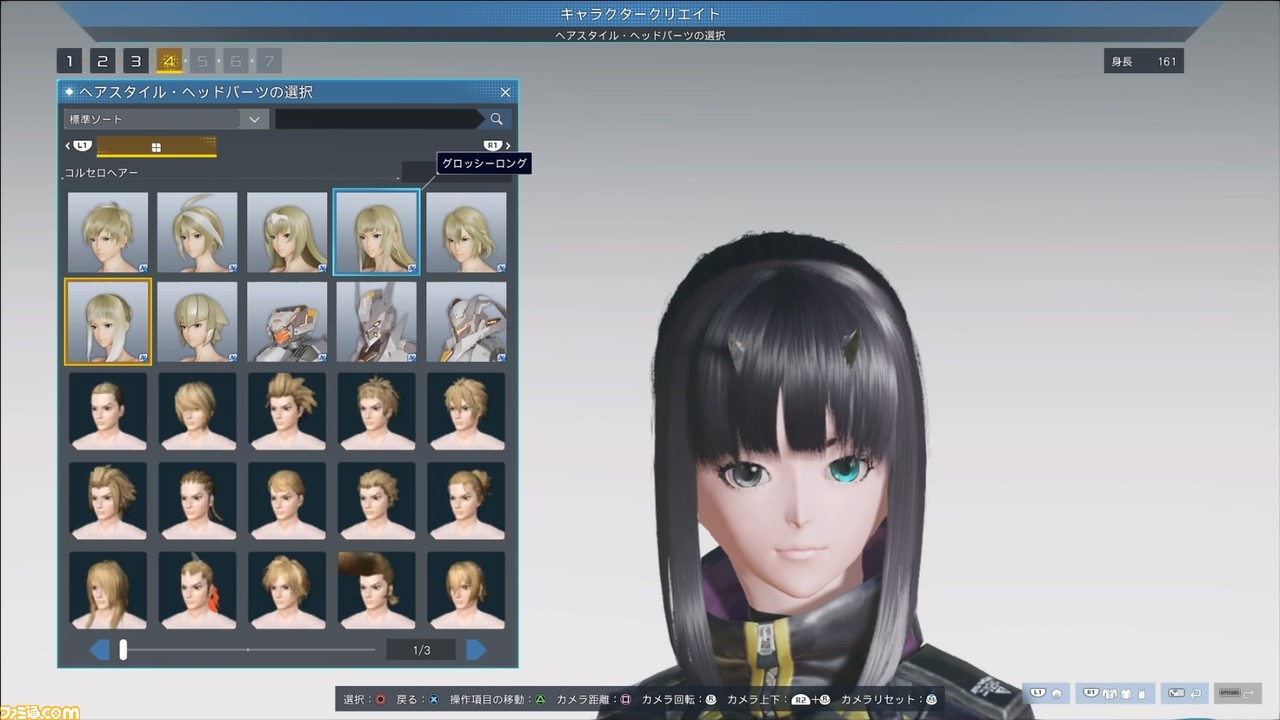Image resolution: width=1280 pixels, height=720 pixels.
Task: Choose the long-haired male hairstyle
Action: coord(108,590)
